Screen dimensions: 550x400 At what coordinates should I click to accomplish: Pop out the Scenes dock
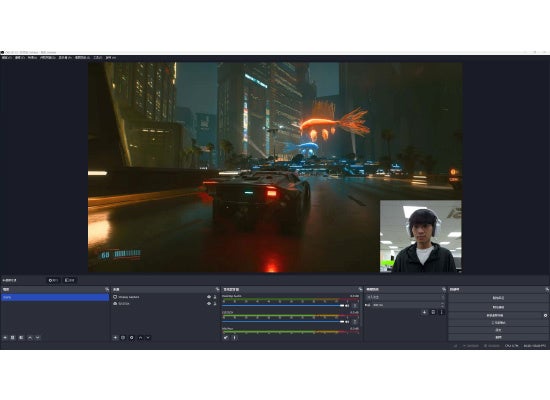click(x=107, y=289)
